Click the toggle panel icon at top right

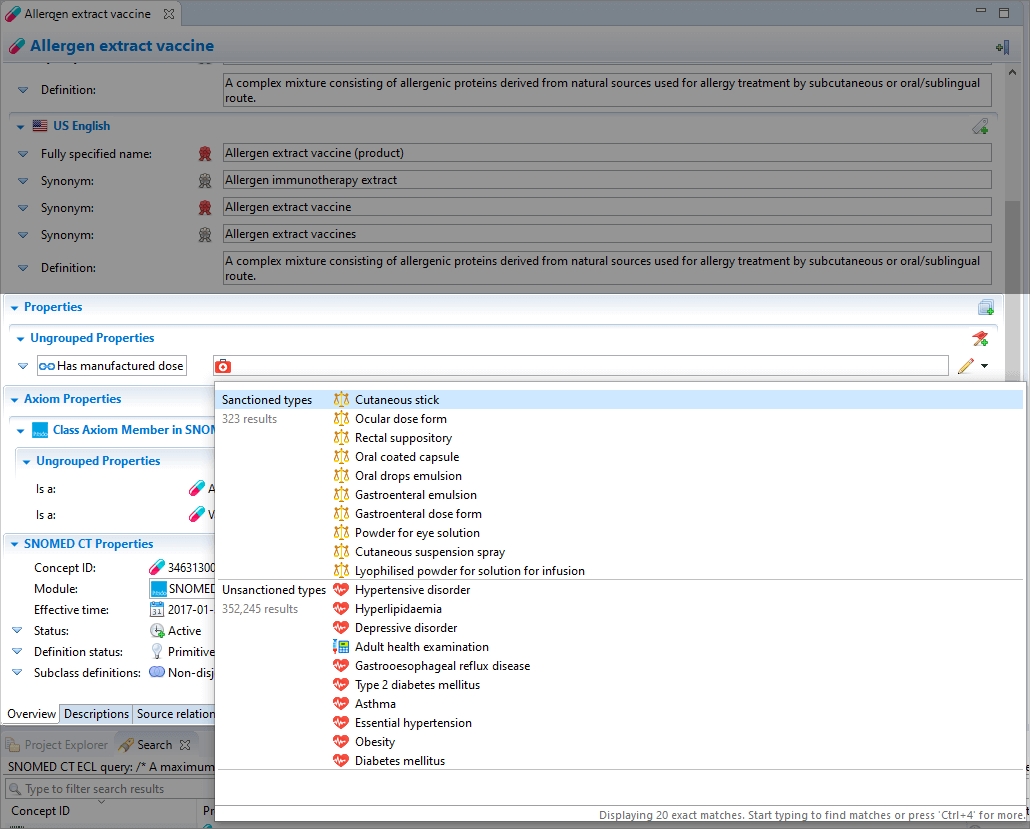coord(1001,47)
